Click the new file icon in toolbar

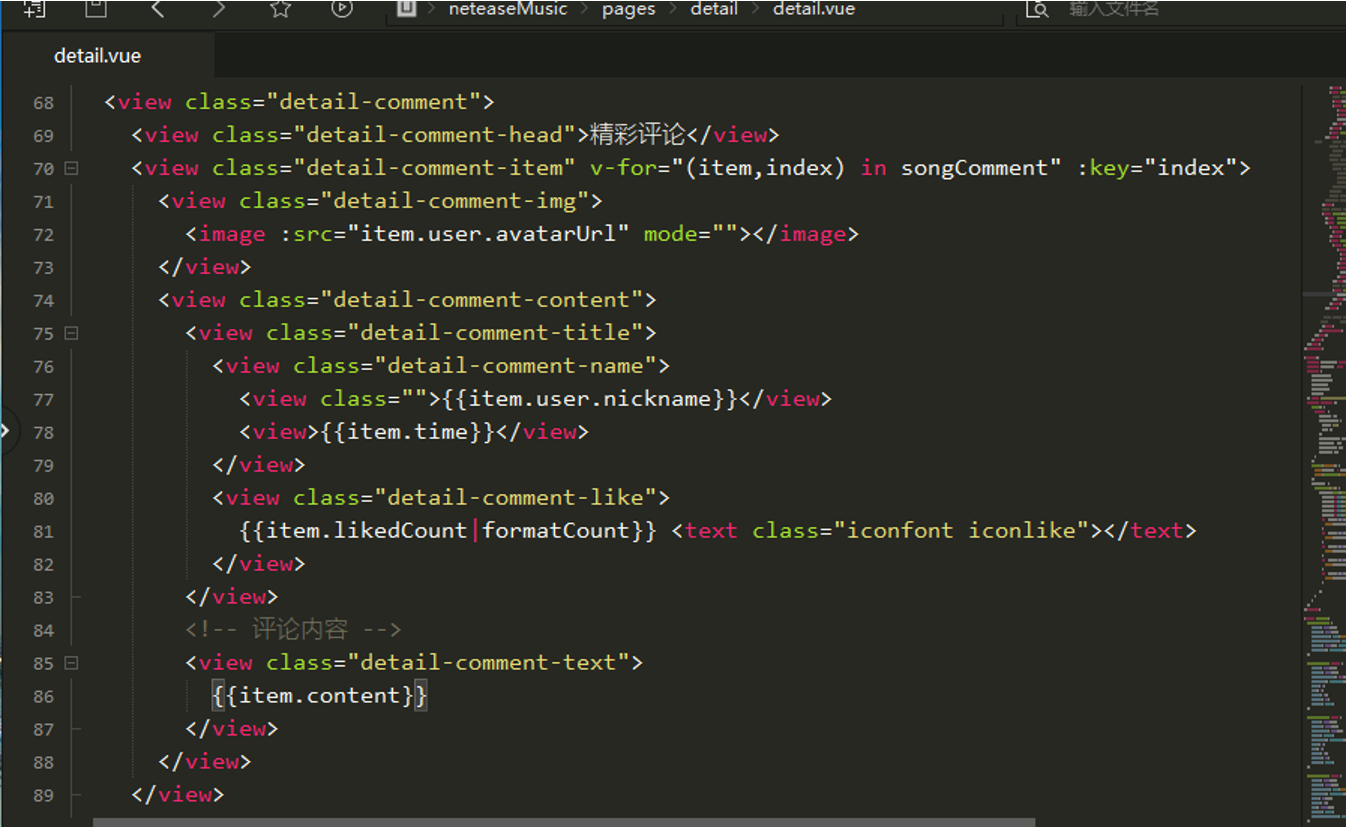34,9
